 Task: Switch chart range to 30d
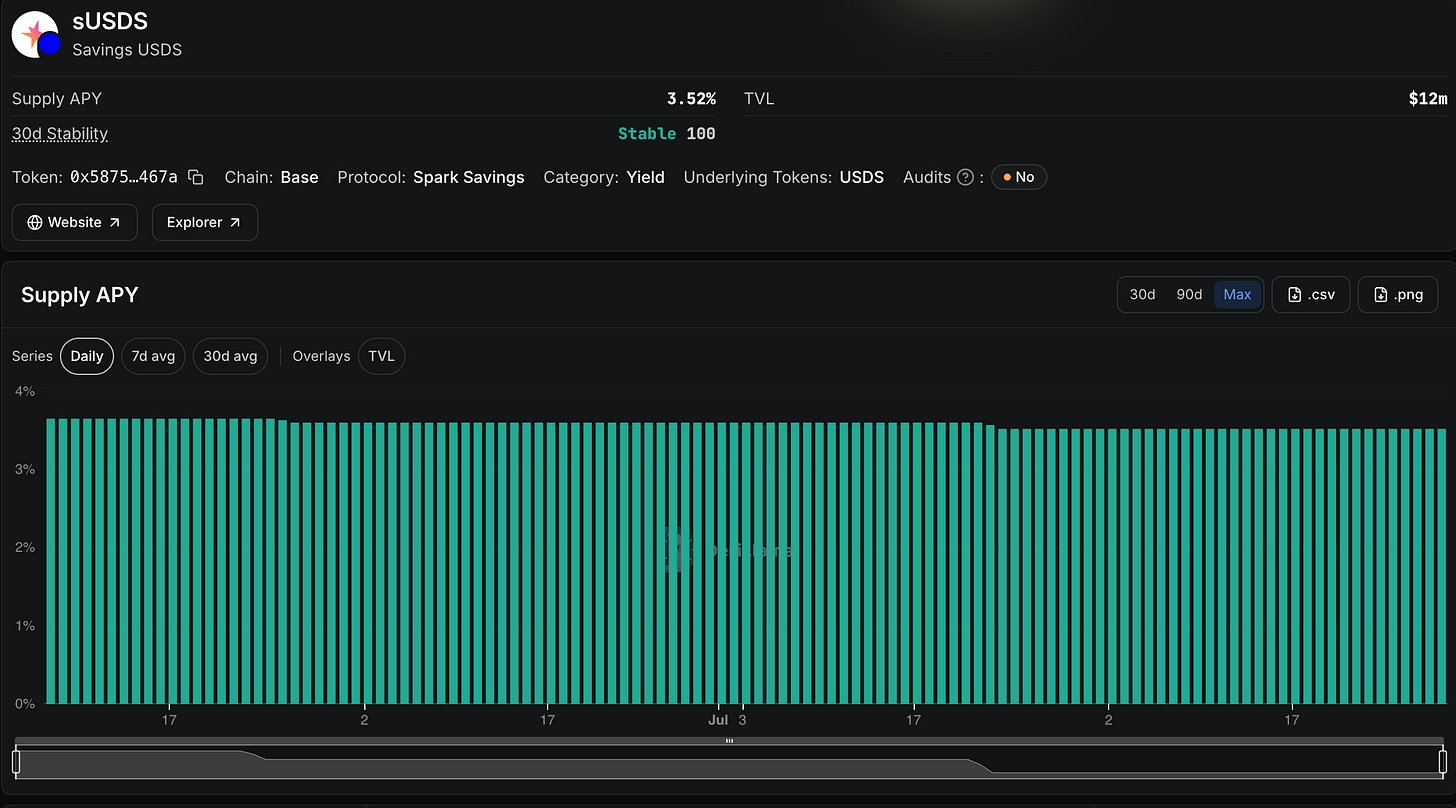point(1142,294)
